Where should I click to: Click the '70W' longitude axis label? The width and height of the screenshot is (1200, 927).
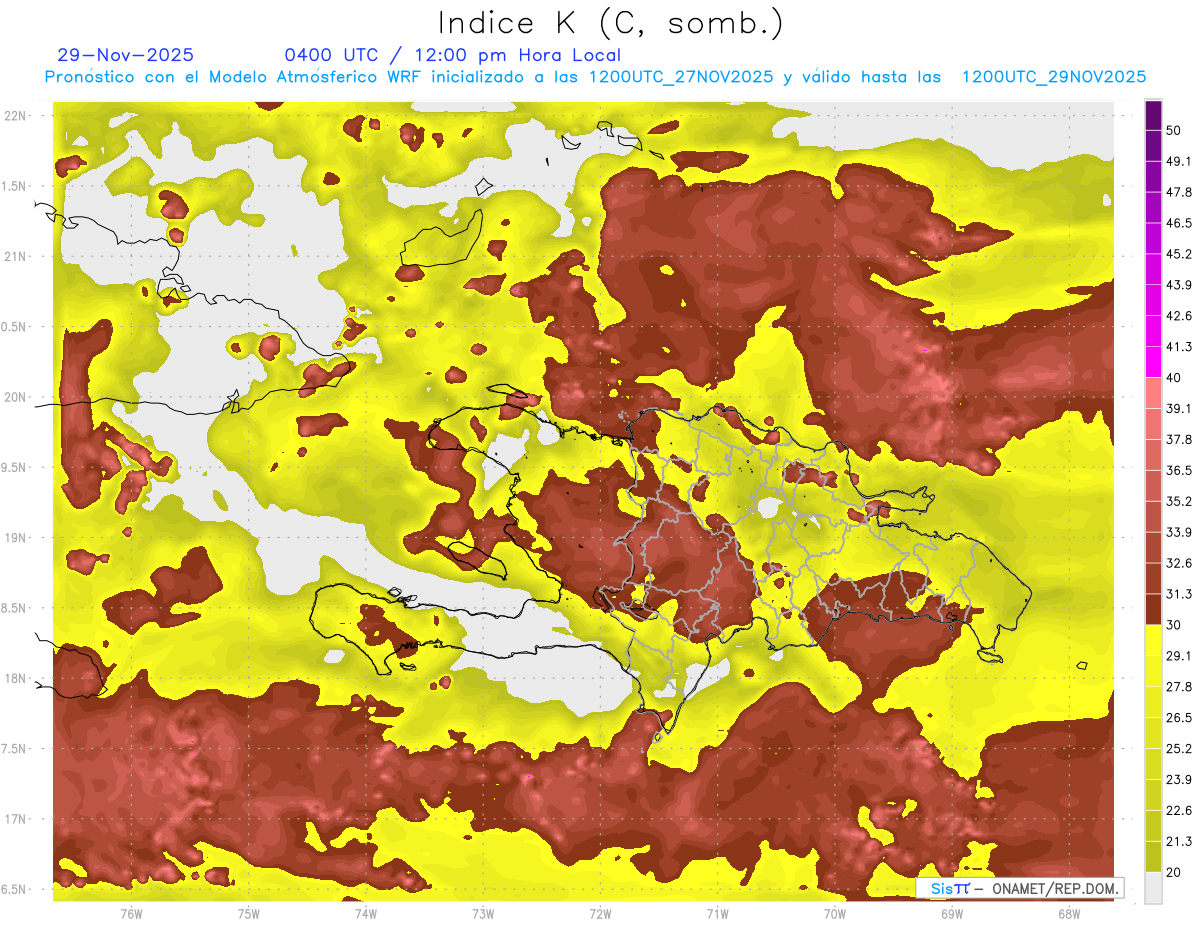[x=835, y=914]
